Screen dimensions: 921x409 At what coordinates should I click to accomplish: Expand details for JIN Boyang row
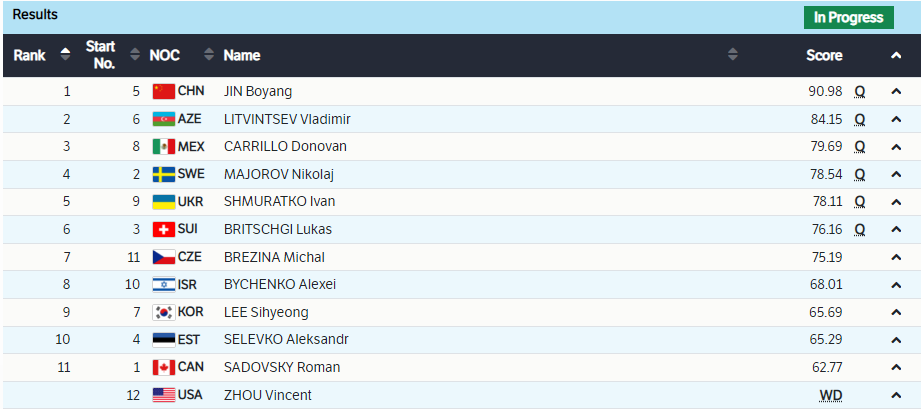click(896, 91)
